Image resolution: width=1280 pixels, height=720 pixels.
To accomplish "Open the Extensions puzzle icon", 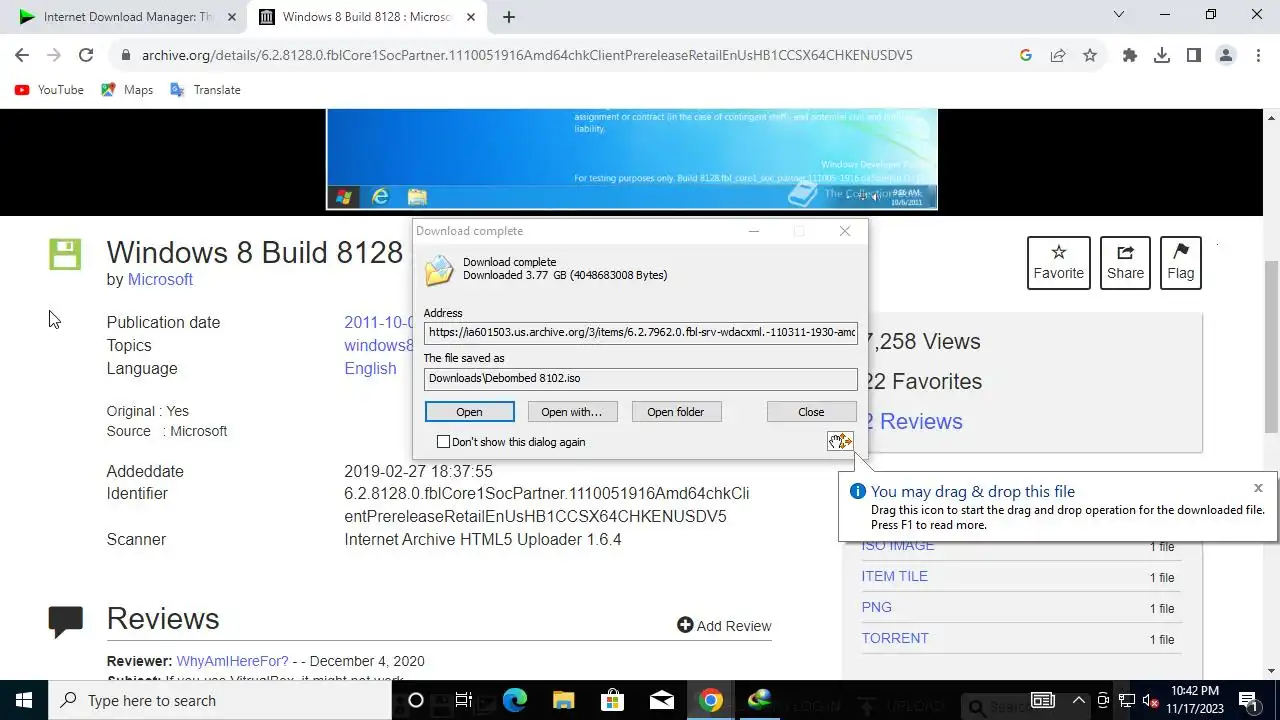I will (x=1130, y=55).
